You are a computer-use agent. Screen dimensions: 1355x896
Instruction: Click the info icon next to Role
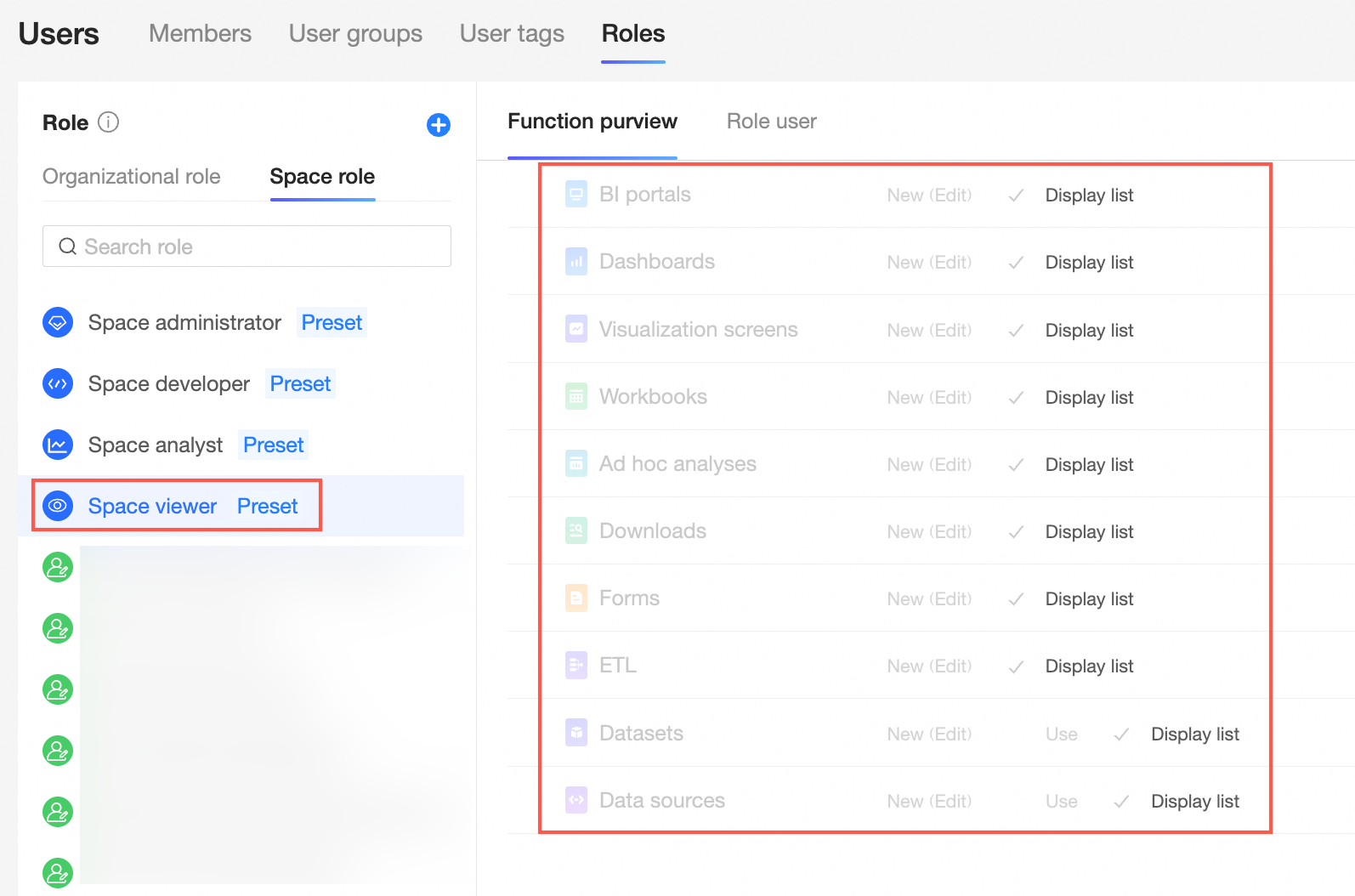pyautogui.click(x=109, y=122)
